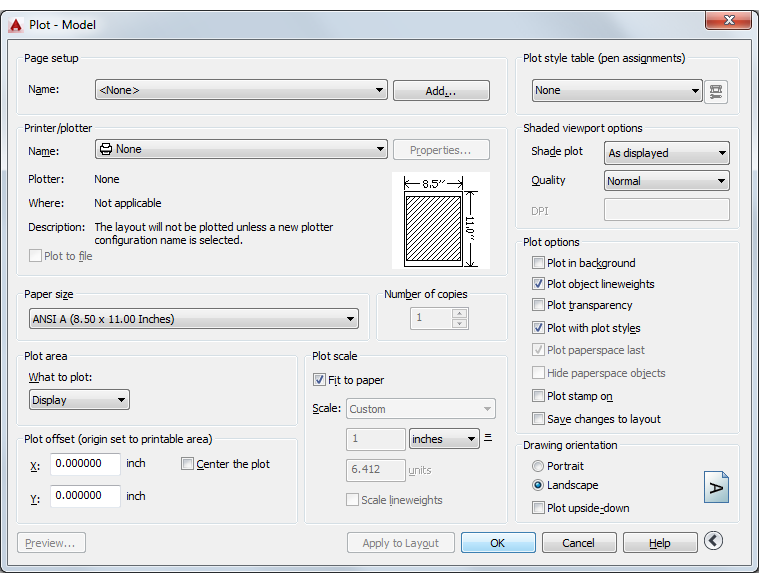
Task: Open the plot style table editor icon
Action: (x=716, y=92)
